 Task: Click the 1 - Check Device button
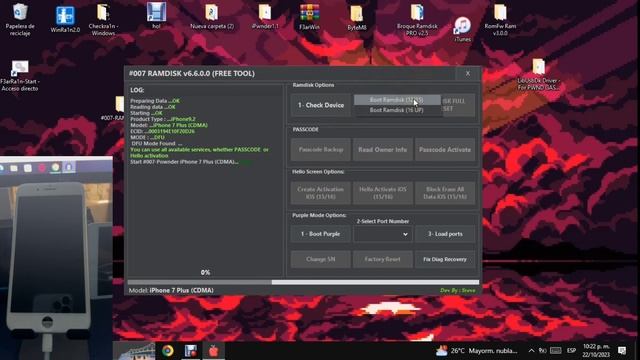[321, 105]
